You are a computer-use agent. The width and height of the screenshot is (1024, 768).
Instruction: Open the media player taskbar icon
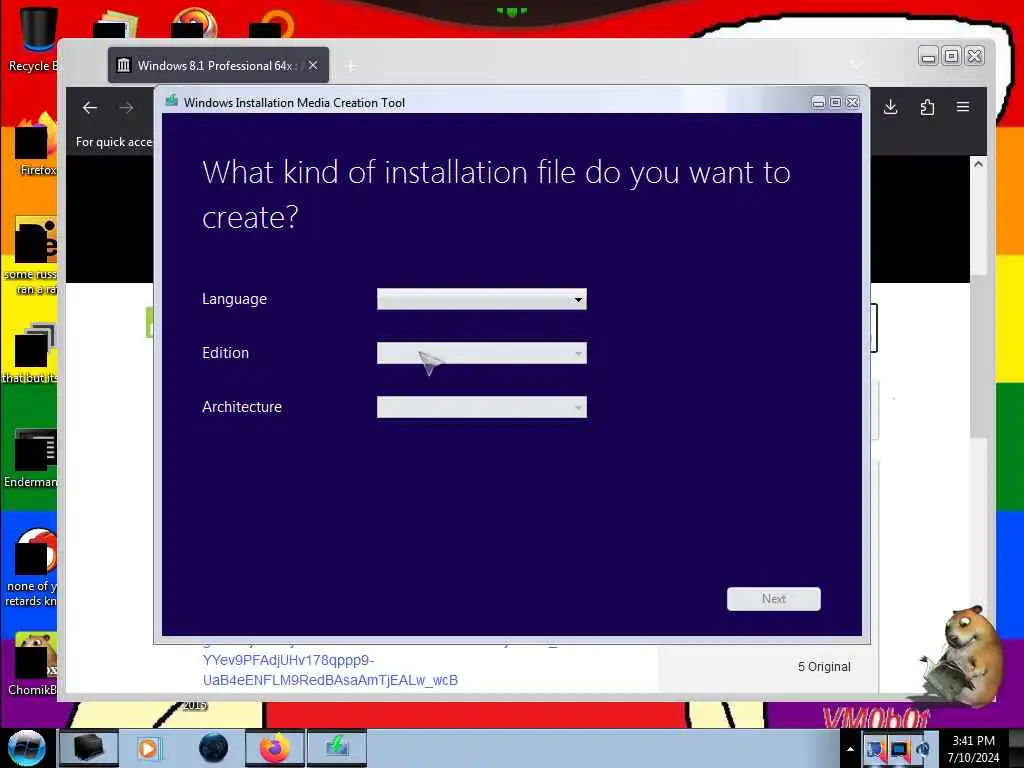149,748
